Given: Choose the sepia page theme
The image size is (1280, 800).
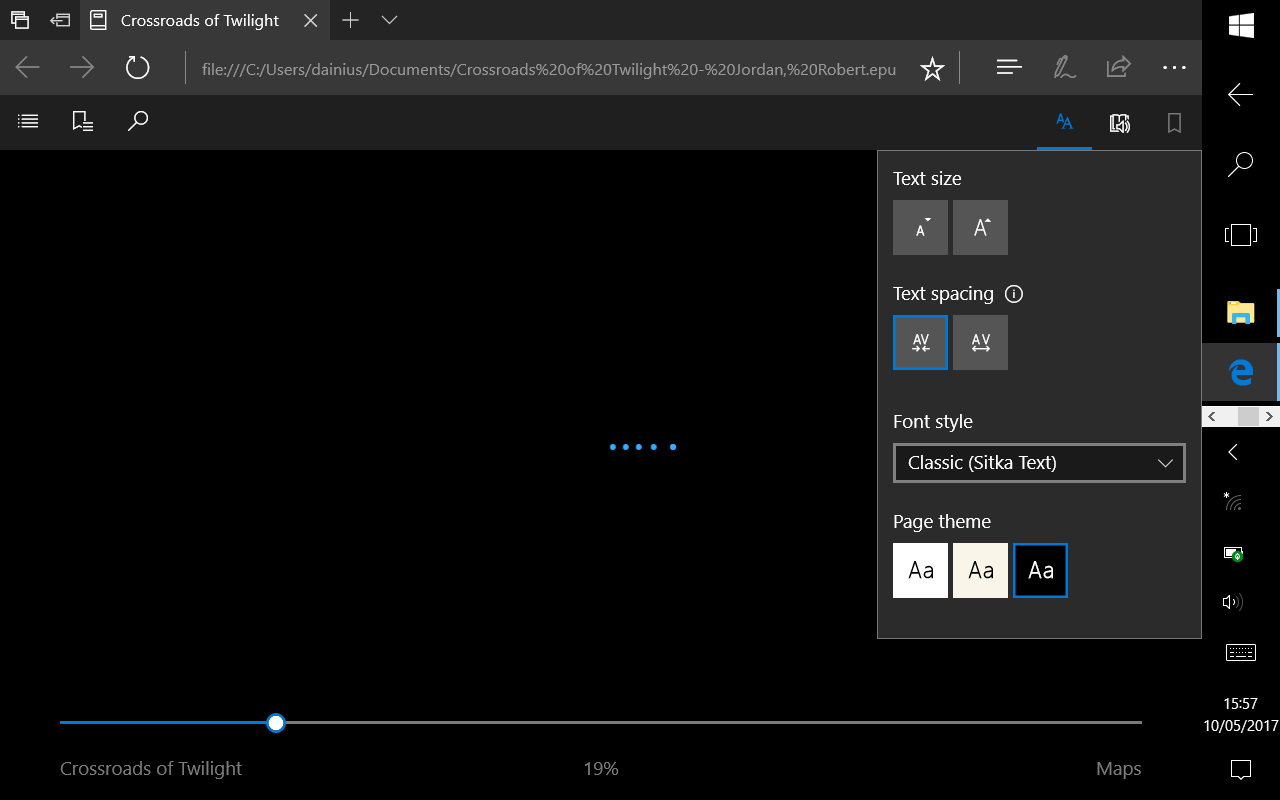Looking at the screenshot, I should (980, 570).
